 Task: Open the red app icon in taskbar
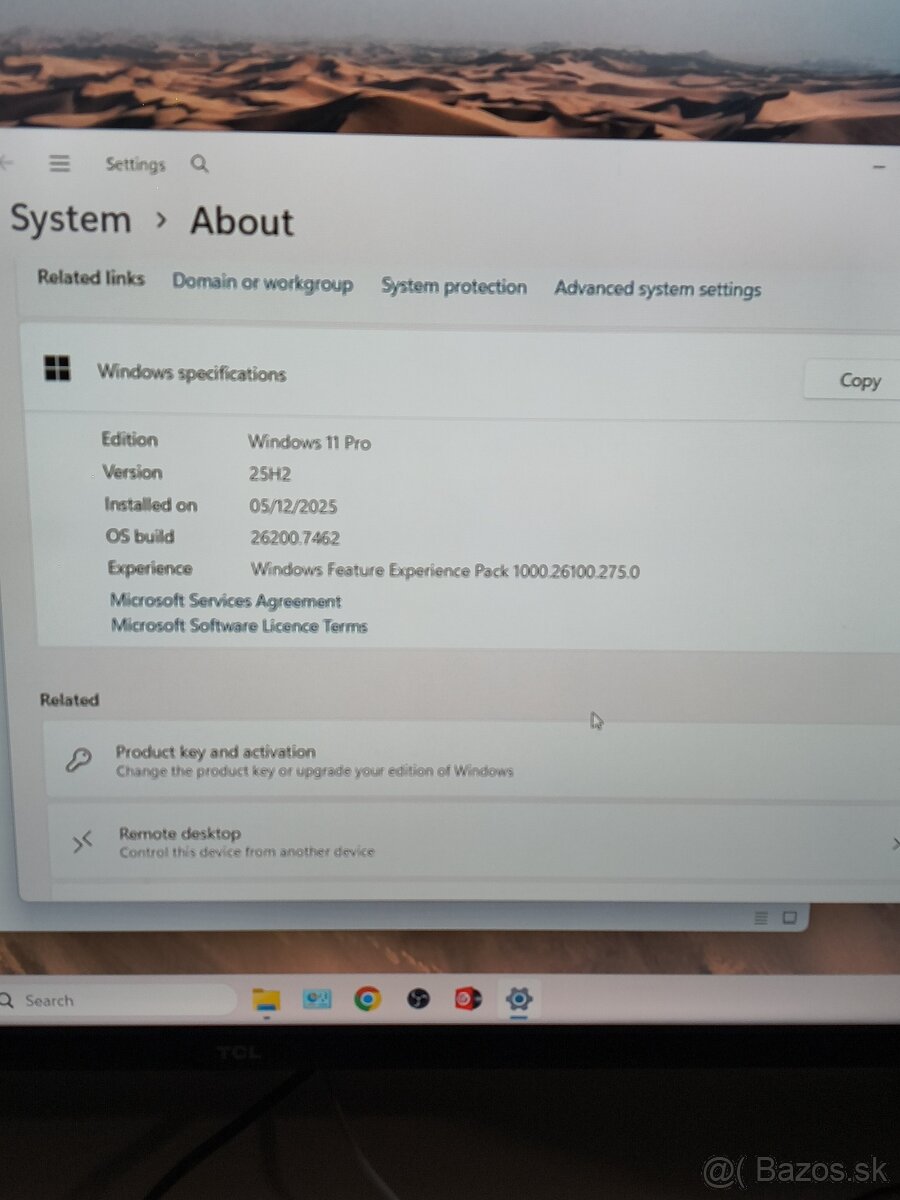pyautogui.click(x=468, y=998)
